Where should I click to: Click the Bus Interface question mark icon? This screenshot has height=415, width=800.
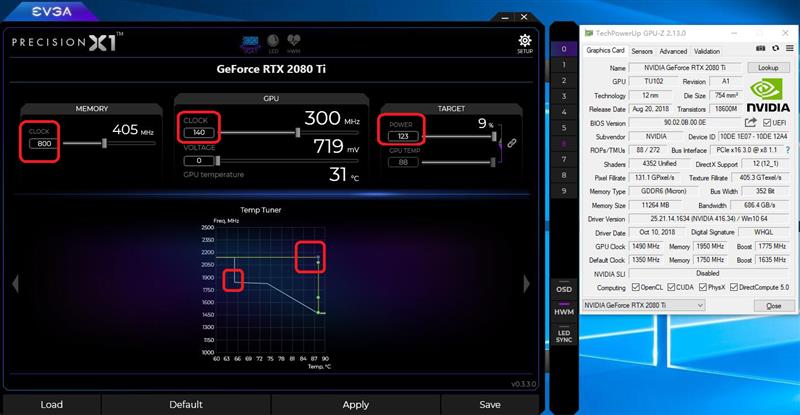pos(788,150)
